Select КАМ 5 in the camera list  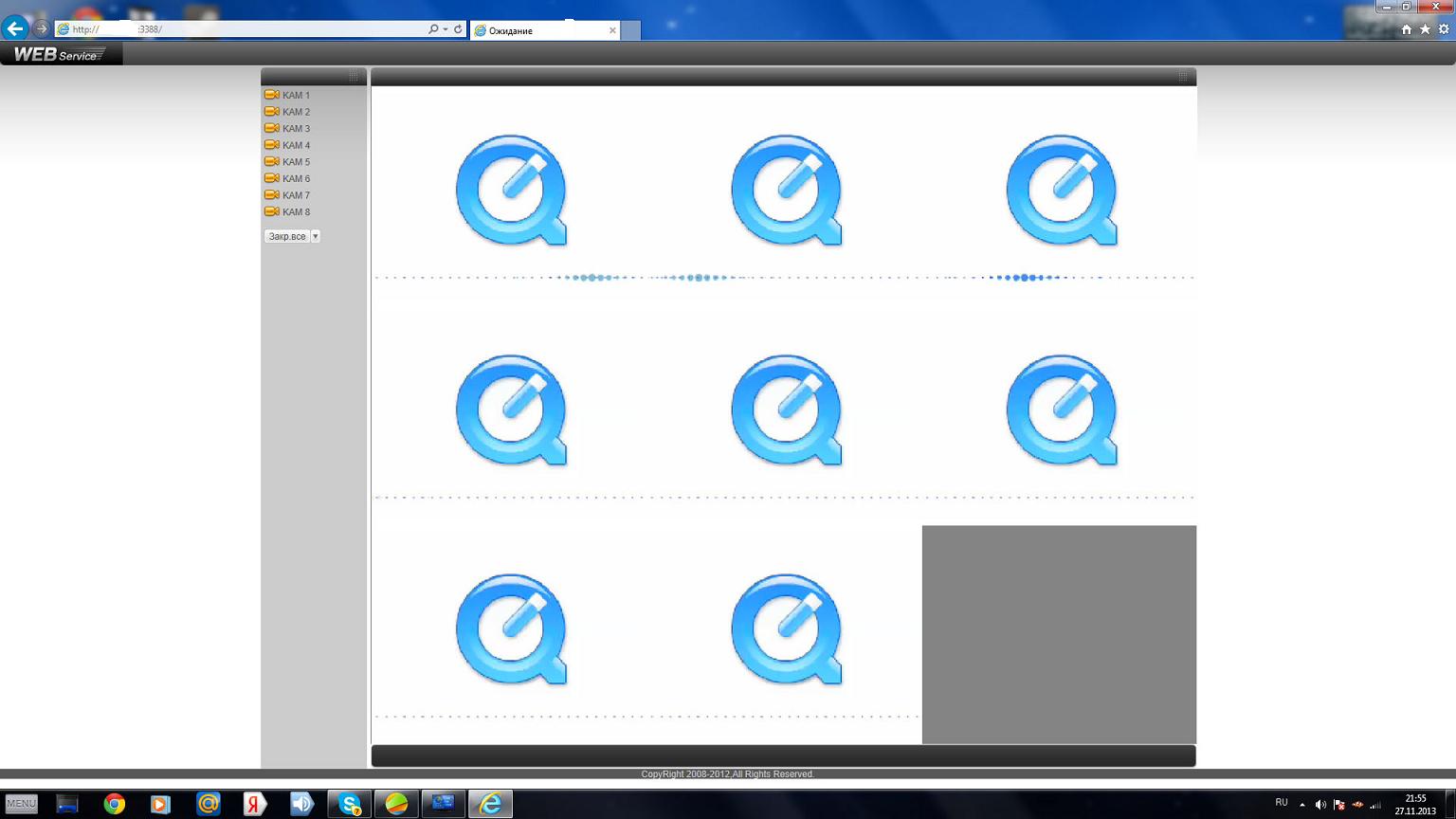click(x=296, y=162)
